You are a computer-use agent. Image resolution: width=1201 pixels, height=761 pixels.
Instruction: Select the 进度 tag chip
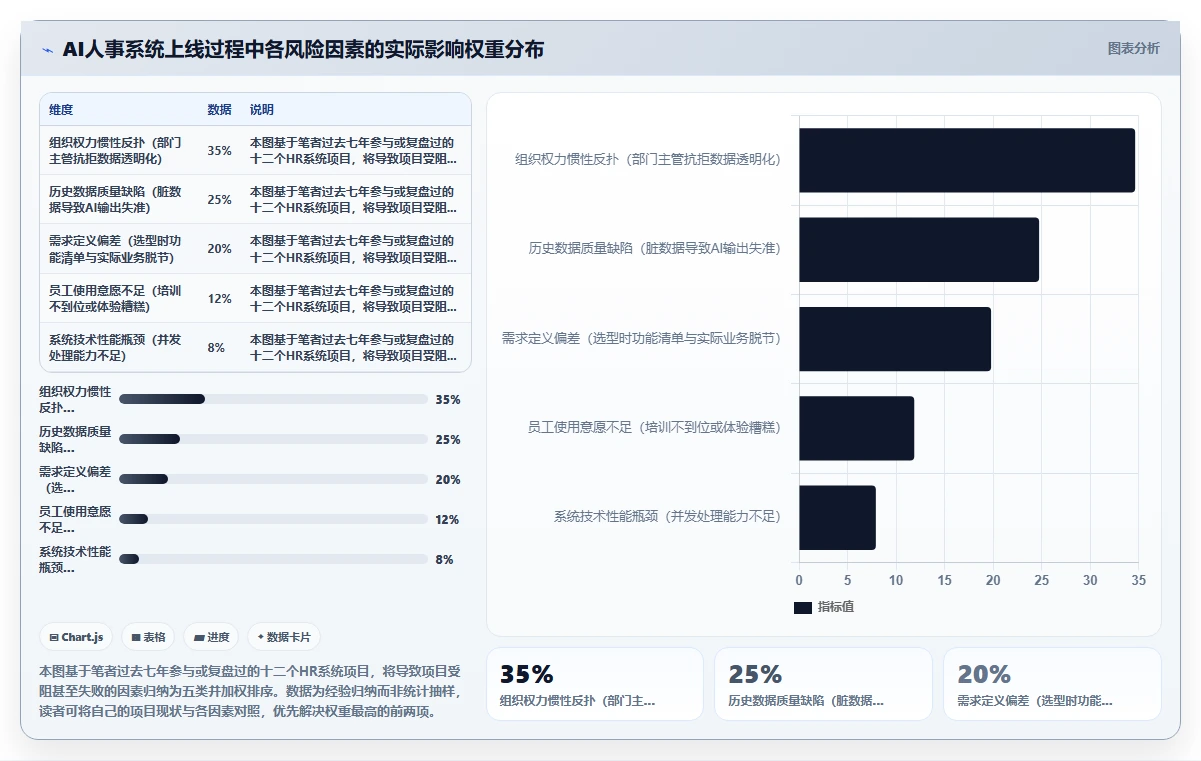tap(211, 637)
